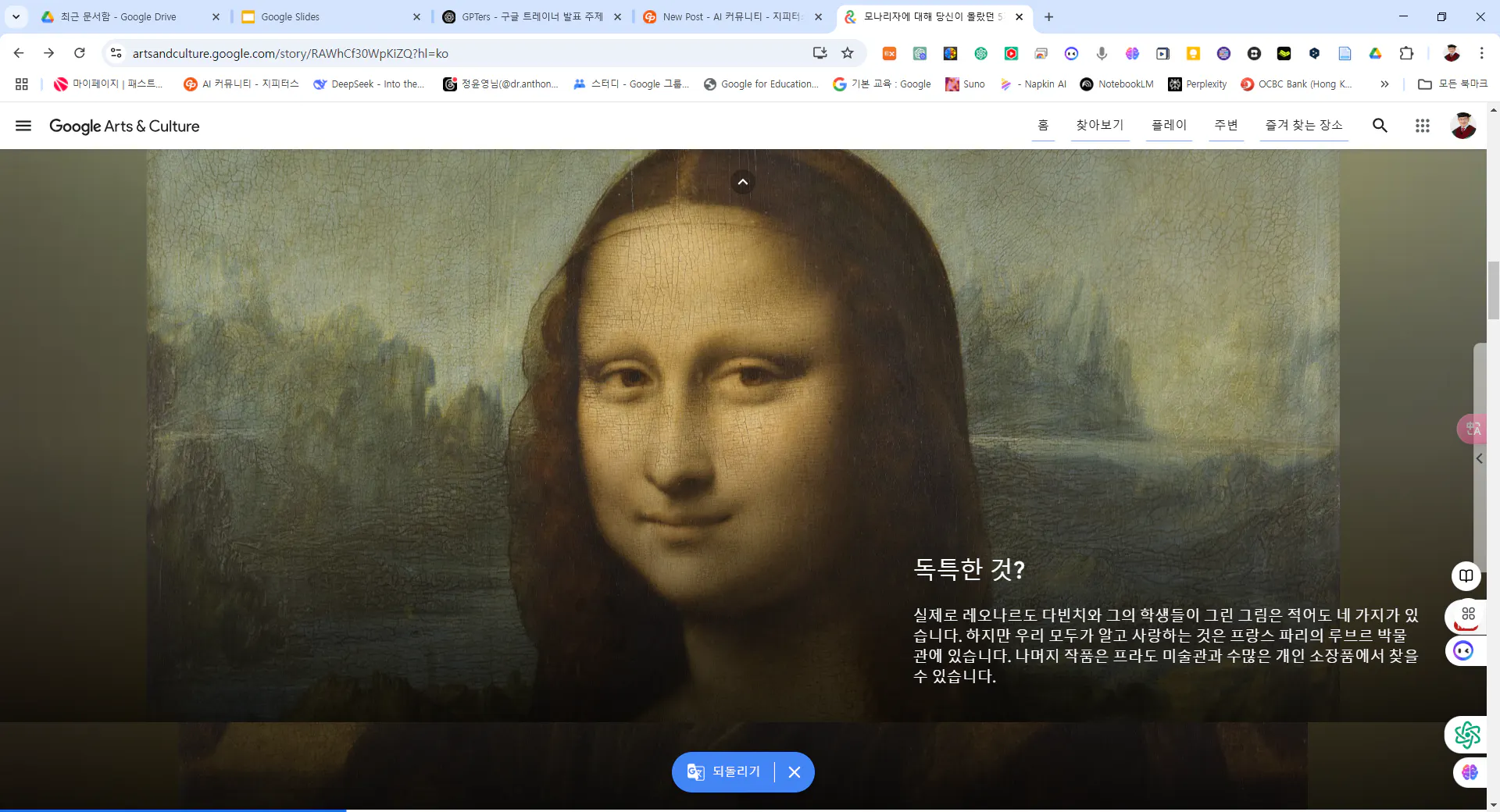The height and width of the screenshot is (812, 1500).
Task: Open the bookmark bar apps grid
Action: (x=22, y=84)
